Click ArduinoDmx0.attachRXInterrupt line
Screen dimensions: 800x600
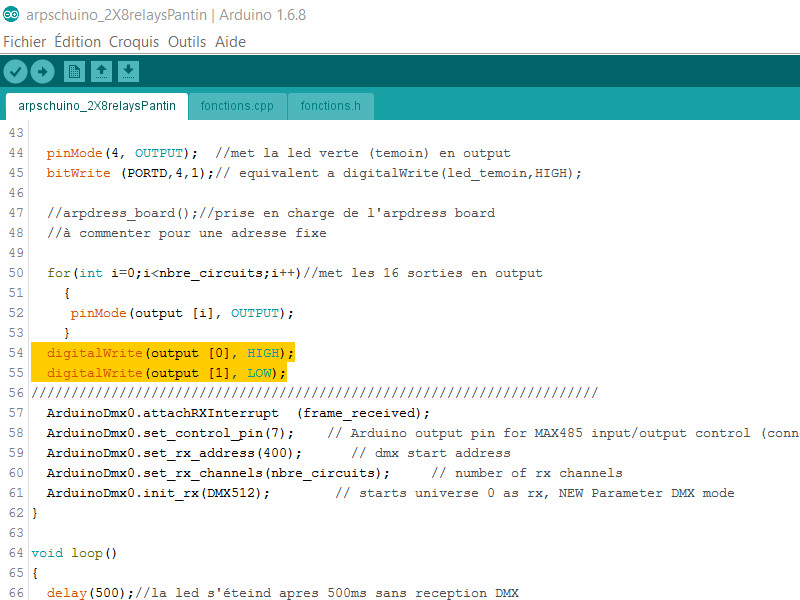coord(238,413)
